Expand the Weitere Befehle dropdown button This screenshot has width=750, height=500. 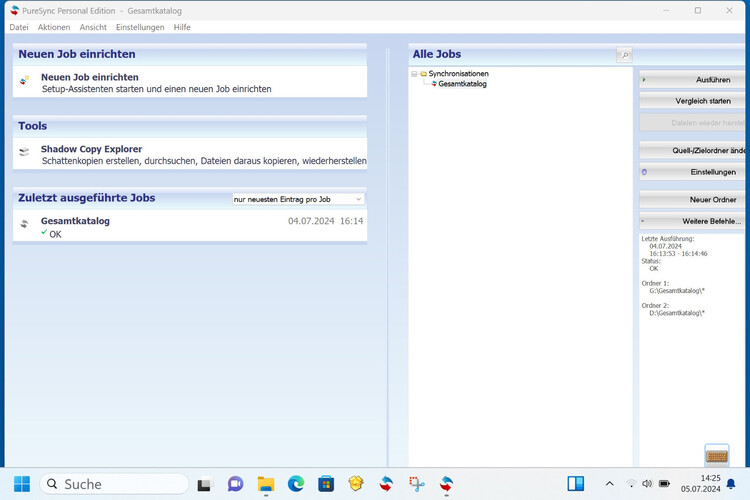692,221
